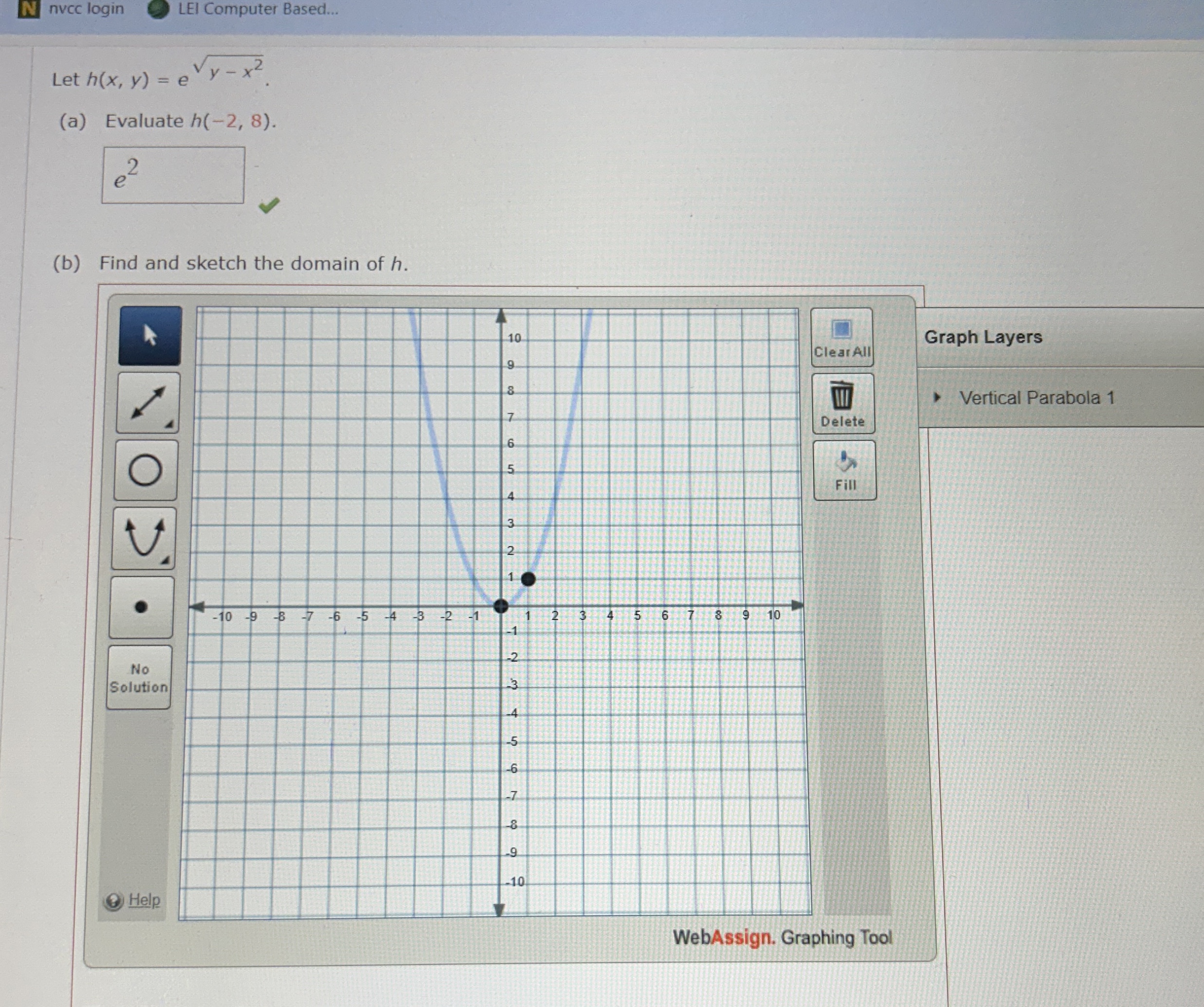This screenshot has height=1007, width=1204.
Task: Open the line tool options submenu arrow
Action: (x=170, y=424)
